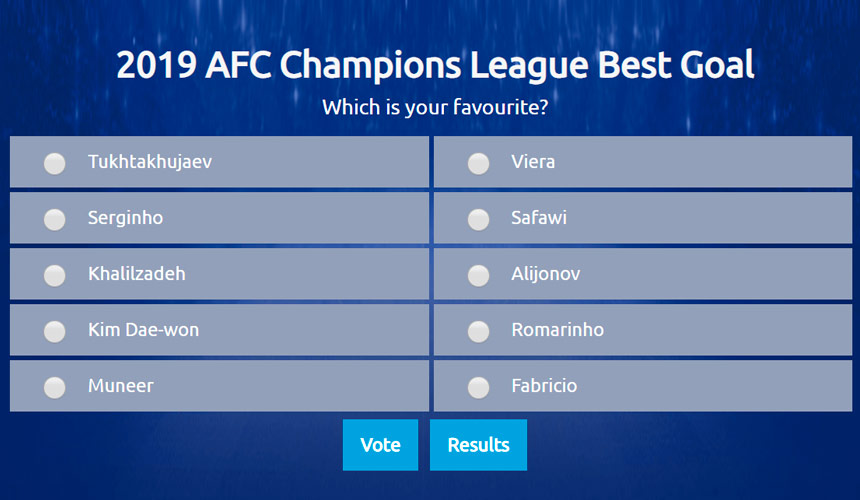Click the "Kim Dae-won" name text
This screenshot has width=860, height=500.
pos(143,329)
